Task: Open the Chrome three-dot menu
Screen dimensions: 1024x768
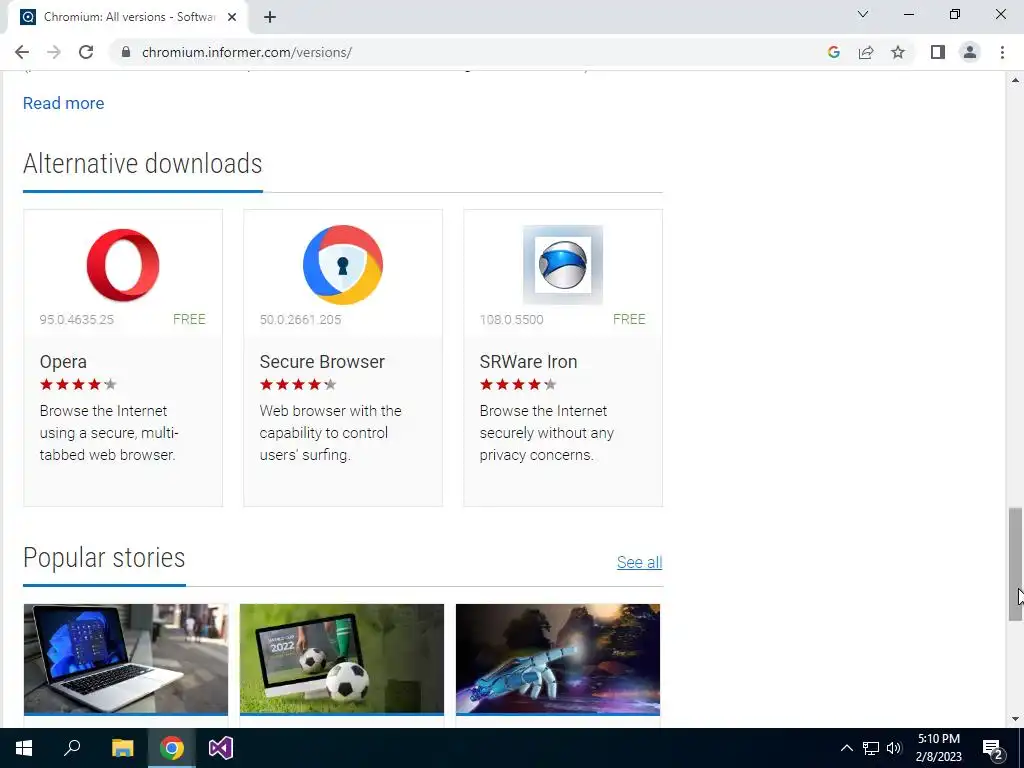Action: point(1002,52)
